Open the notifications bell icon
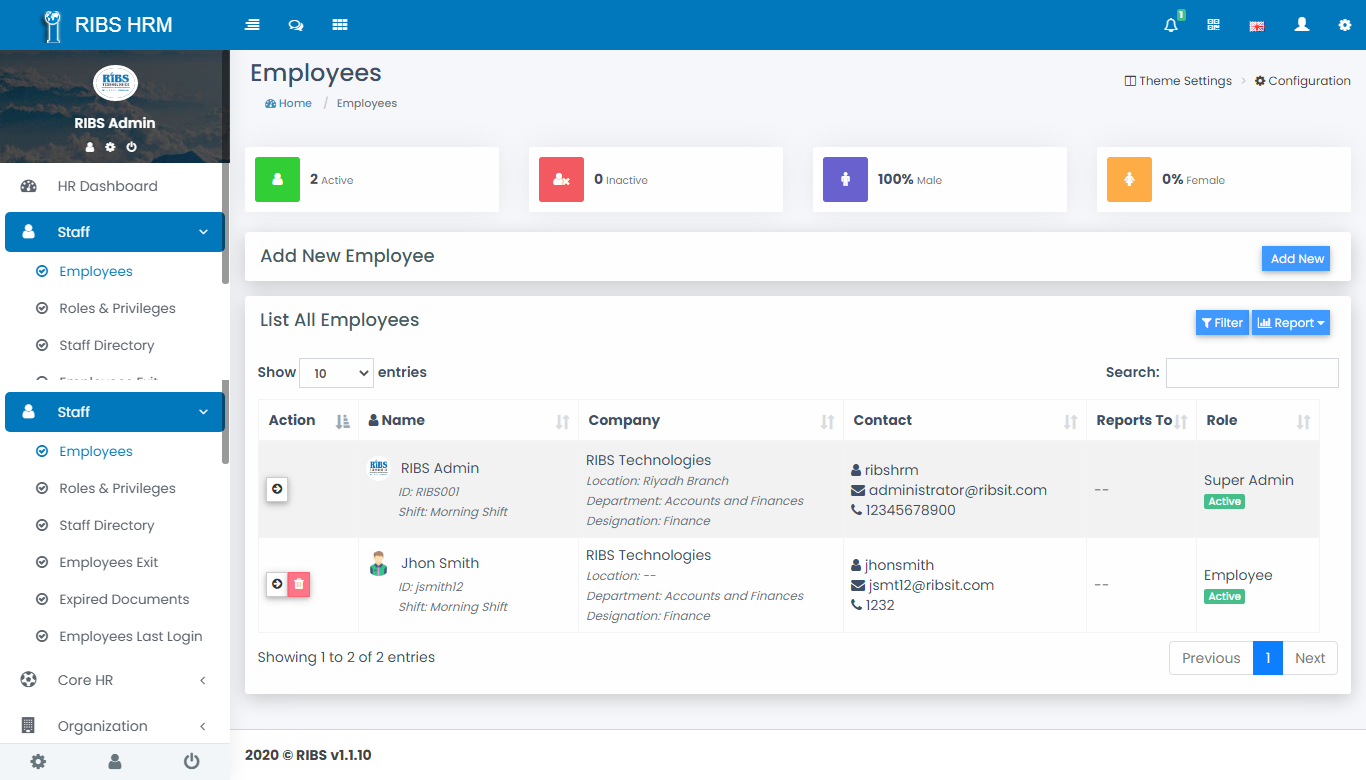Image resolution: width=1366 pixels, height=780 pixels. click(x=1171, y=25)
